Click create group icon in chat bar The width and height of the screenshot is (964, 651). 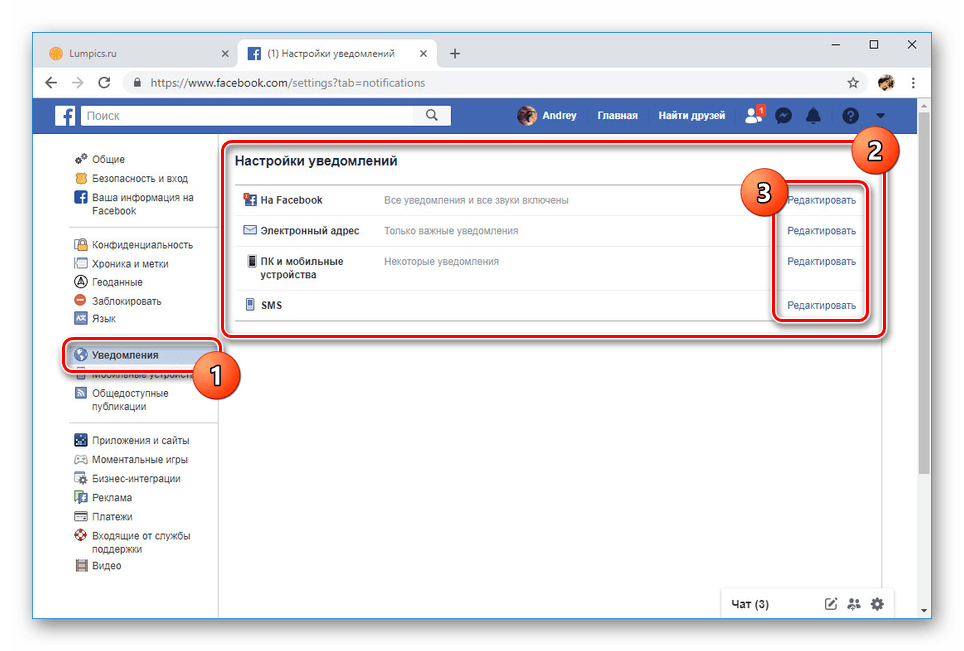coord(853,603)
